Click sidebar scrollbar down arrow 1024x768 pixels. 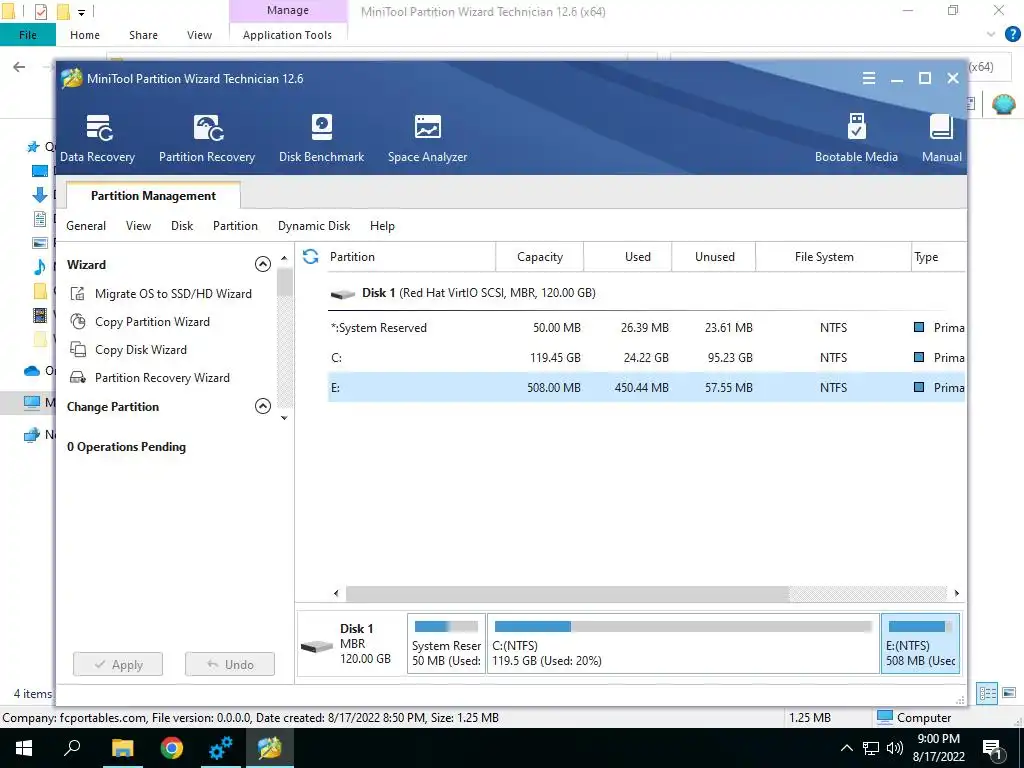point(284,418)
